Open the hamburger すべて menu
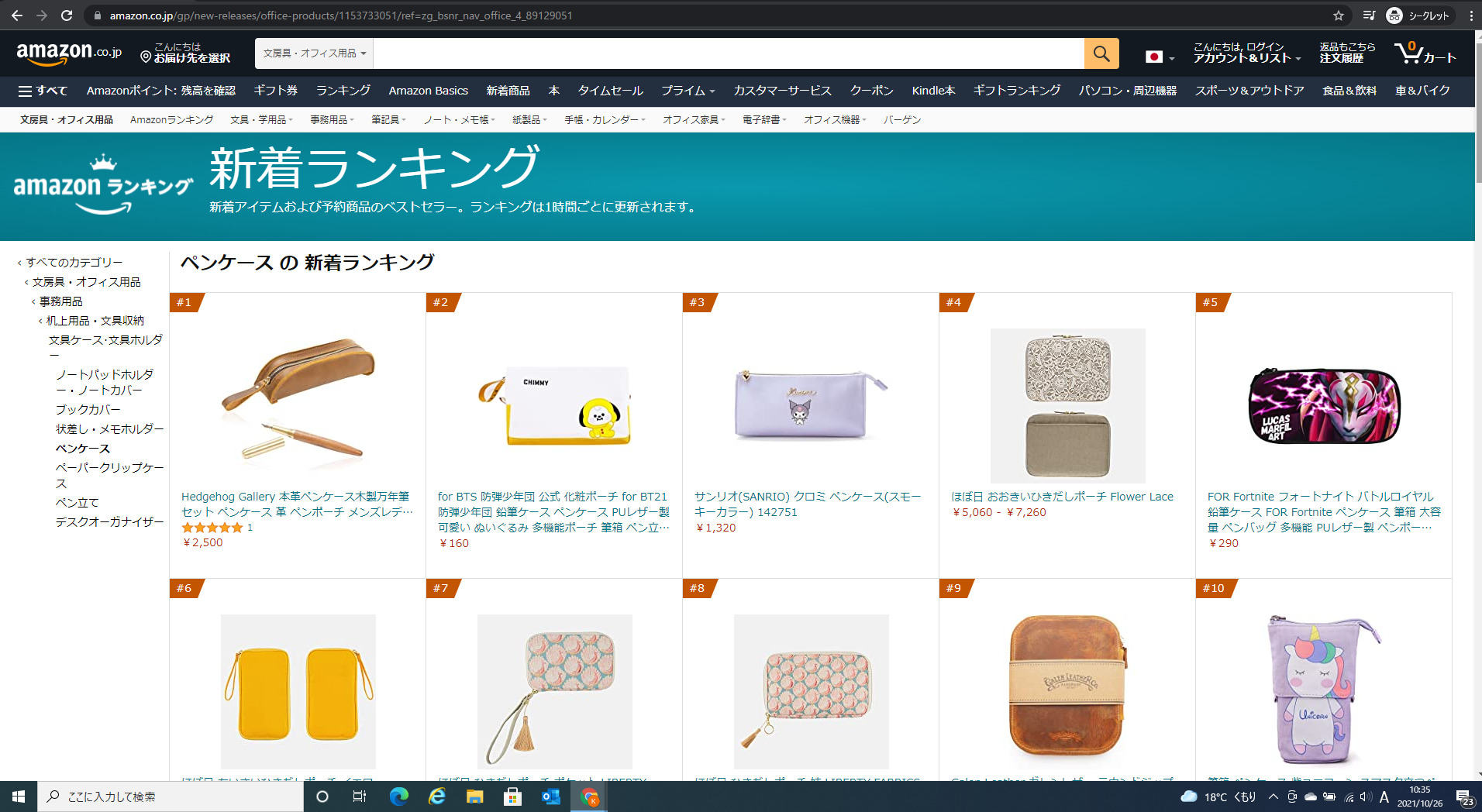The width and height of the screenshot is (1482, 812). pyautogui.click(x=43, y=91)
